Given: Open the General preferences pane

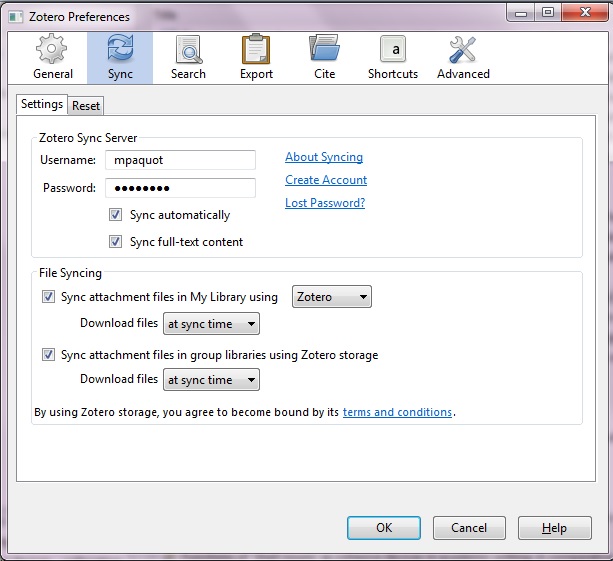Looking at the screenshot, I should 53,58.
